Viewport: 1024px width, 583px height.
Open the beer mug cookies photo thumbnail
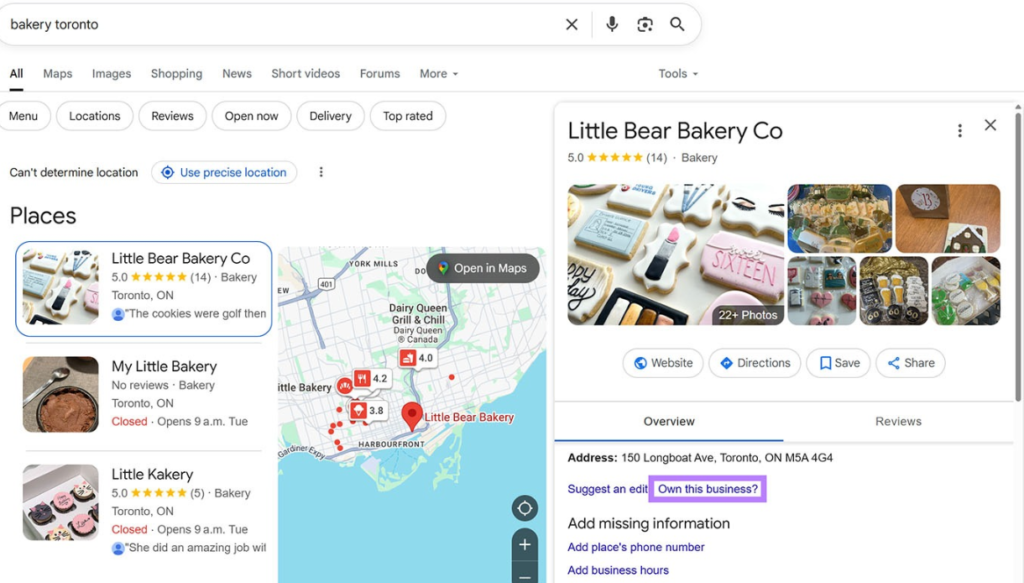point(893,291)
